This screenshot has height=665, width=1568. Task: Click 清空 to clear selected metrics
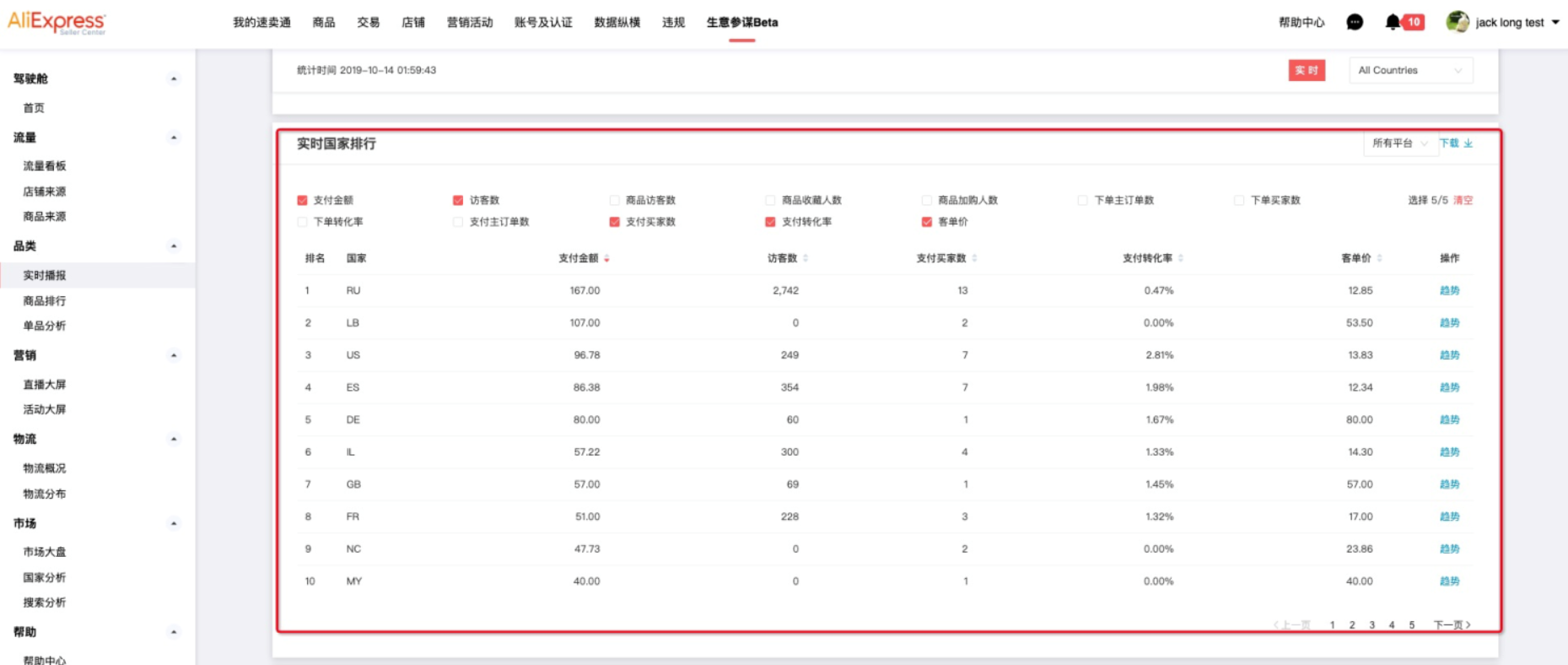(x=1463, y=201)
